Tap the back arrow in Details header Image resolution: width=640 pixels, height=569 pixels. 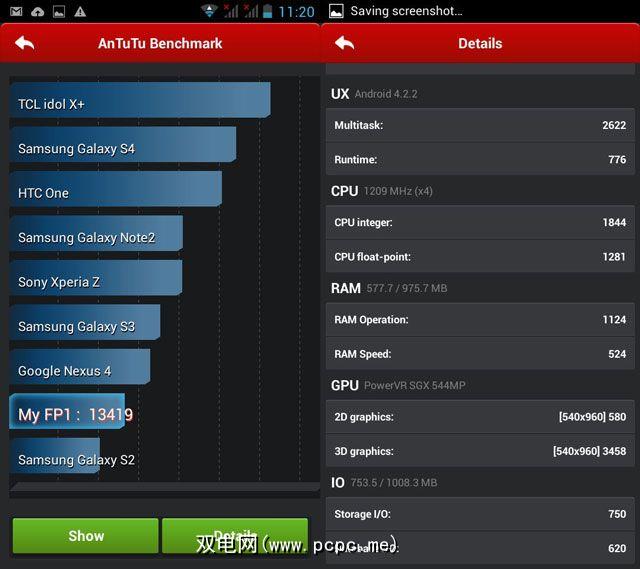point(344,43)
